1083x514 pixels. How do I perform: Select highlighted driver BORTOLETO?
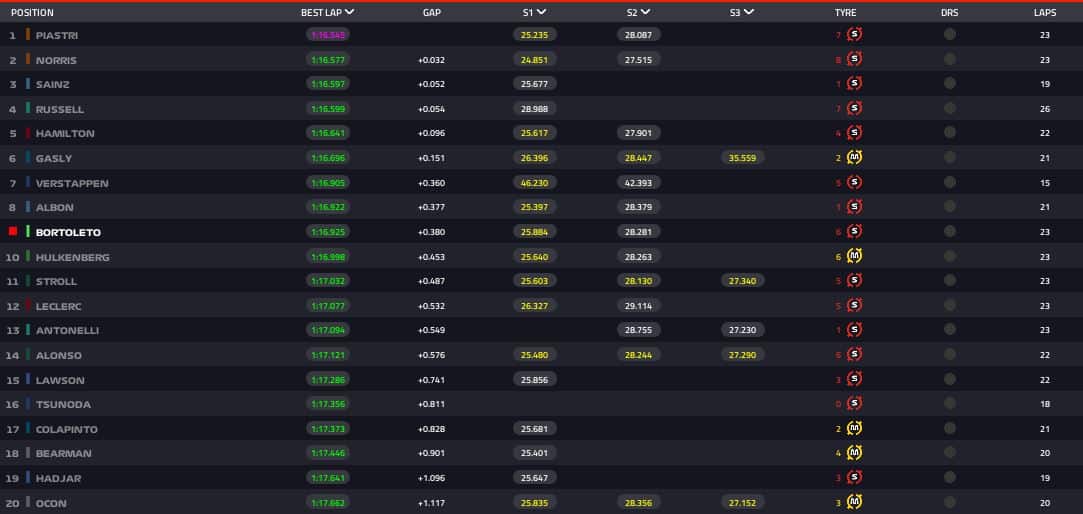pos(68,232)
